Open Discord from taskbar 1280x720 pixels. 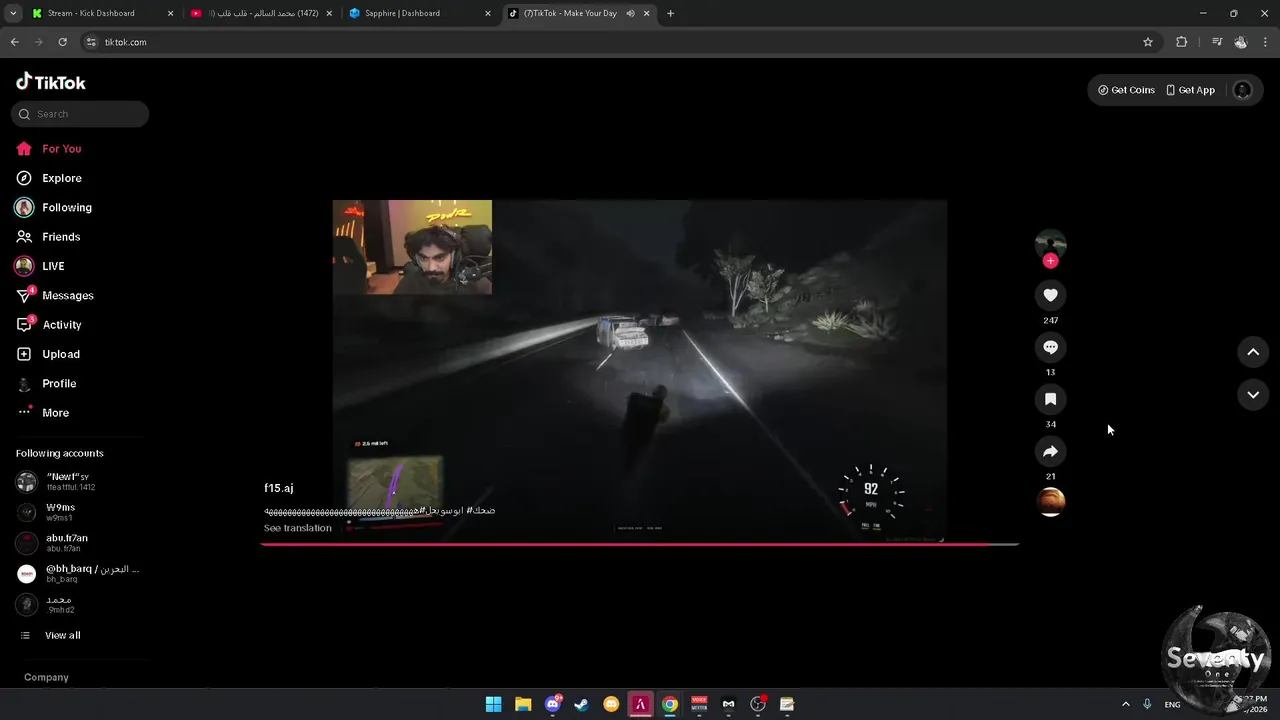[552, 704]
